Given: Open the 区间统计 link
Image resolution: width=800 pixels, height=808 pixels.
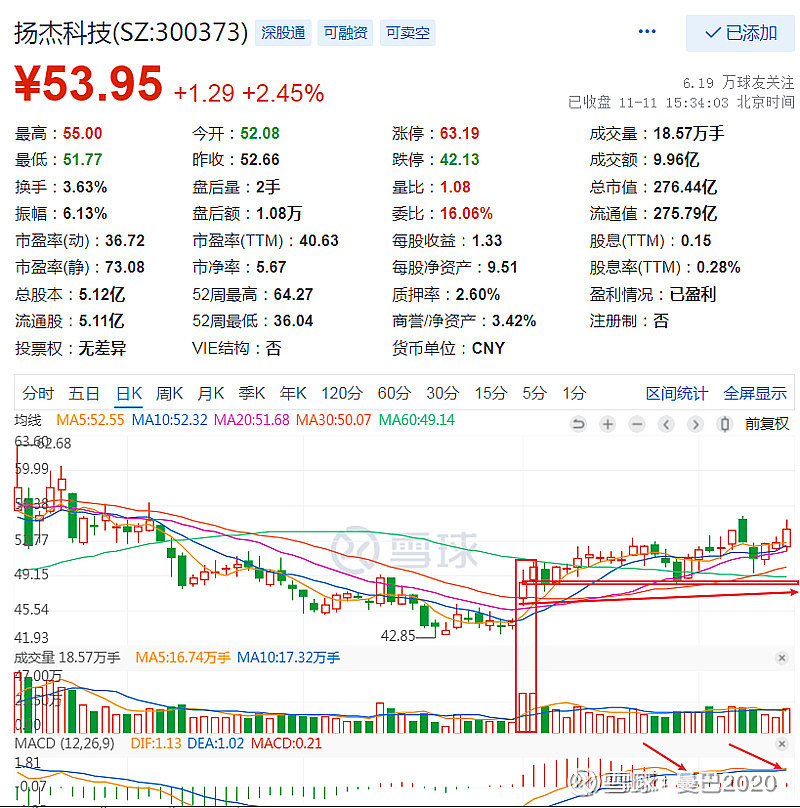Looking at the screenshot, I should [677, 394].
